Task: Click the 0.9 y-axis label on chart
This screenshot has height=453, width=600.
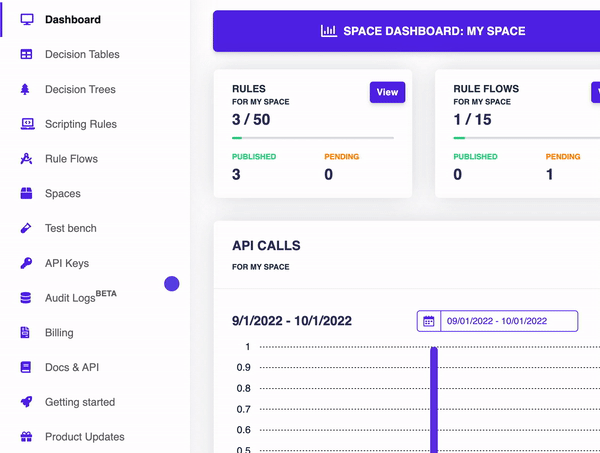Action: click(243, 367)
